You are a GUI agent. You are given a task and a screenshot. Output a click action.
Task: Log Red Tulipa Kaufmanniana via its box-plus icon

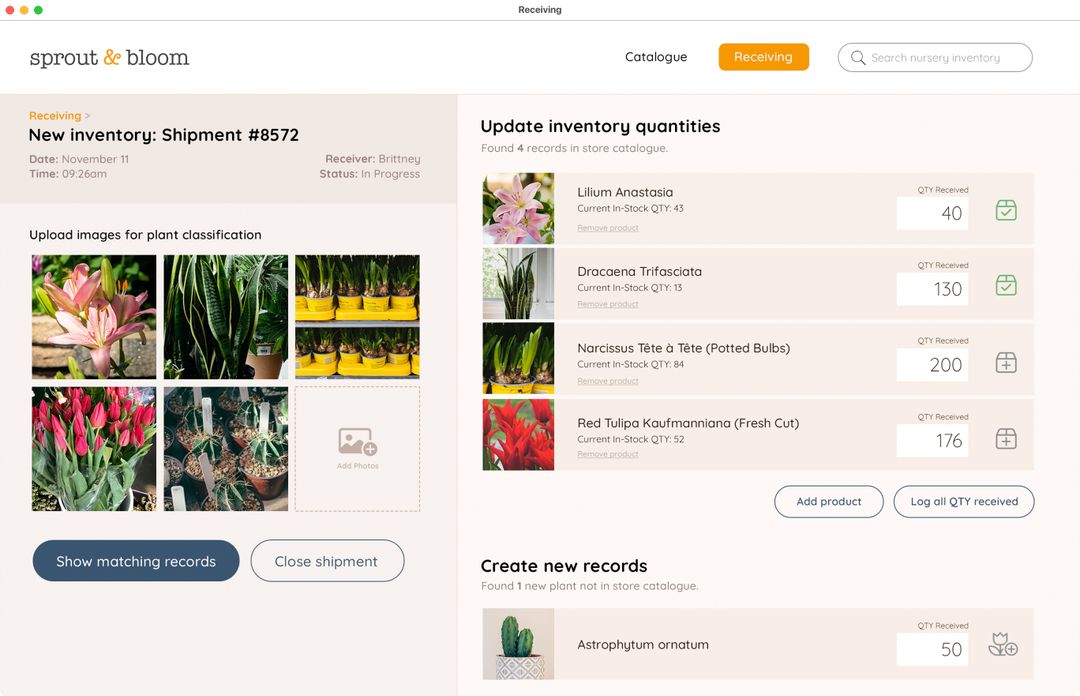[1006, 437]
